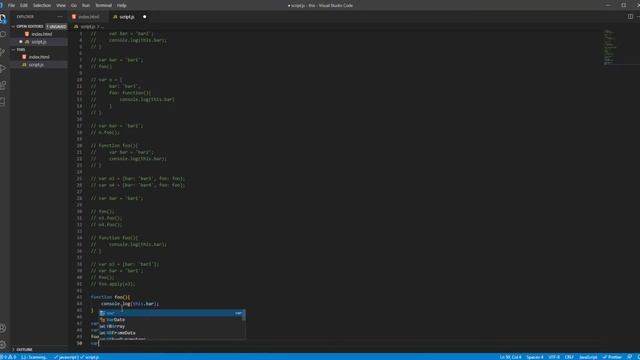Image resolution: width=640 pixels, height=360 pixels.
Task: Open the Run and Debug view
Action: (3, 68)
